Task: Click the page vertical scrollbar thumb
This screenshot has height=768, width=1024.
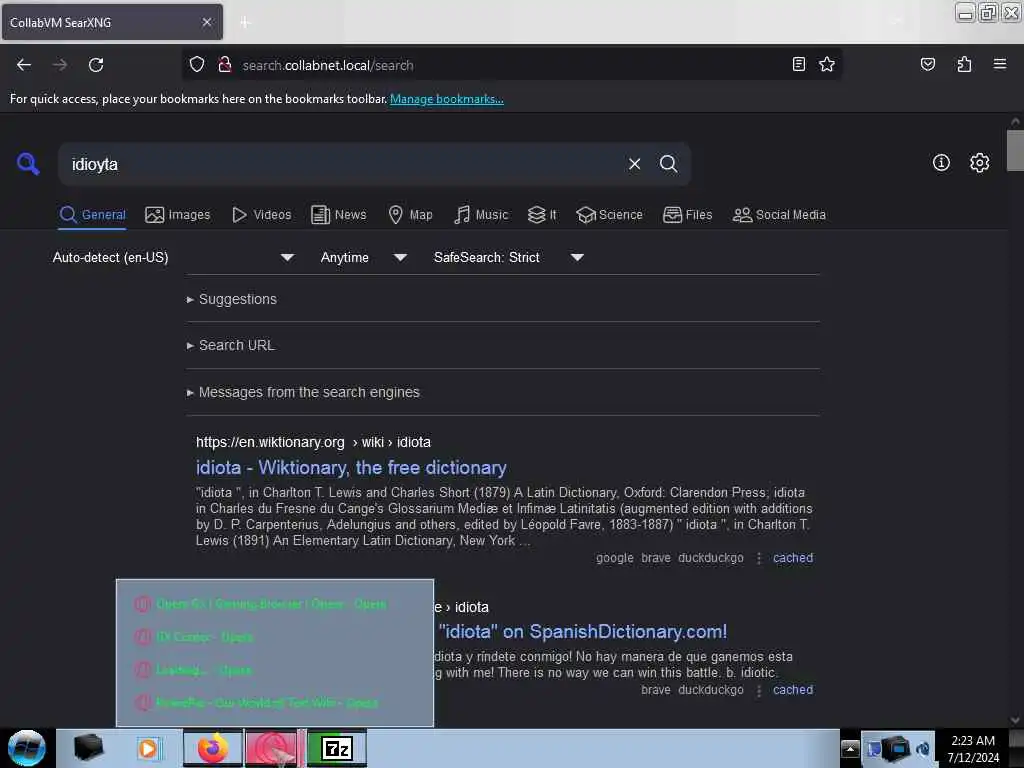Action: pyautogui.click(x=1015, y=150)
